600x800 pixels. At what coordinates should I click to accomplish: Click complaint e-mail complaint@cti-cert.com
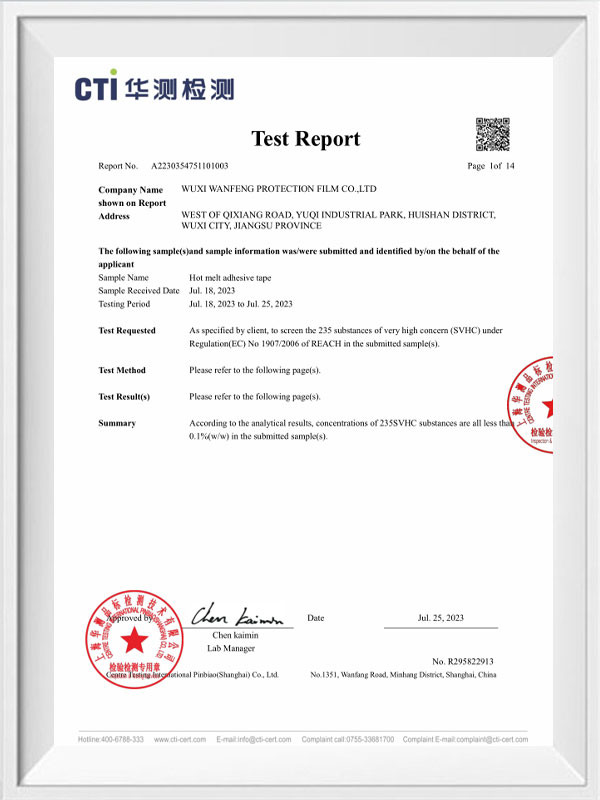point(465,739)
